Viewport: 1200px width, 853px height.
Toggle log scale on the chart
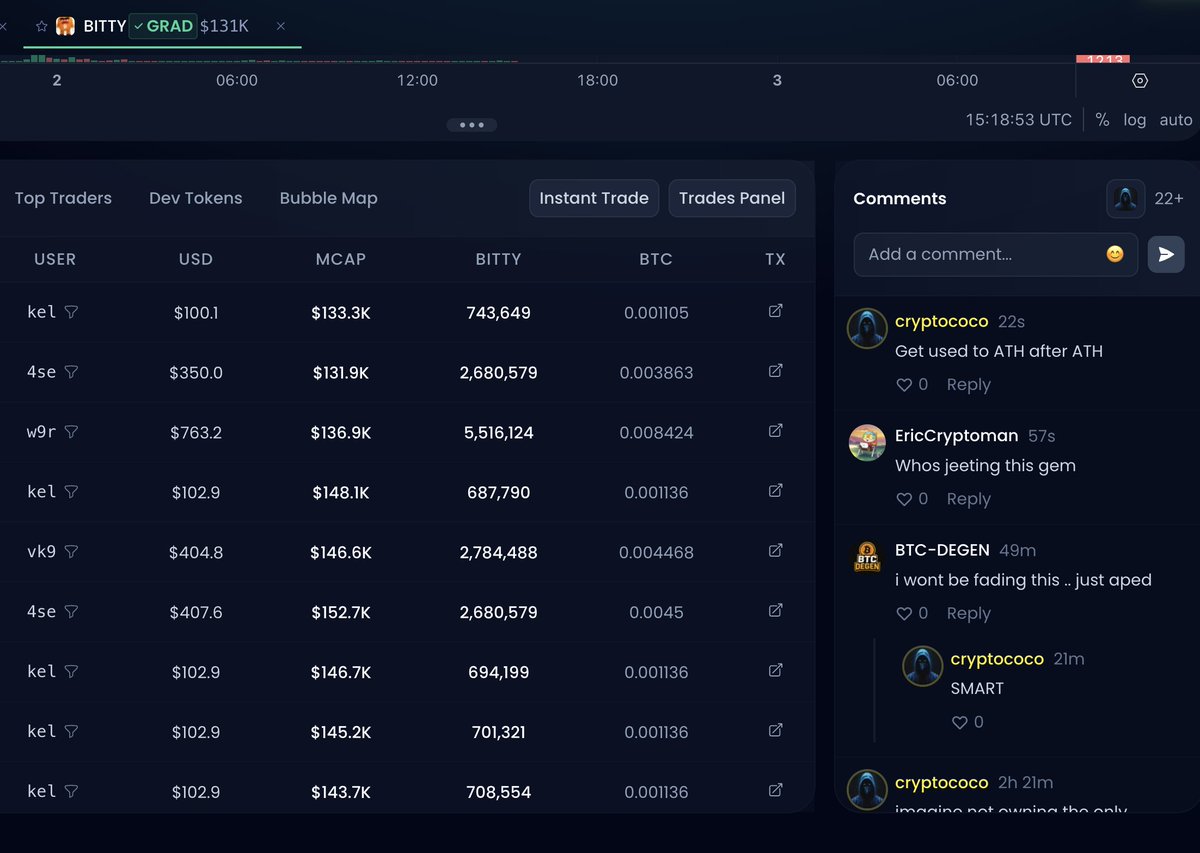click(1135, 119)
